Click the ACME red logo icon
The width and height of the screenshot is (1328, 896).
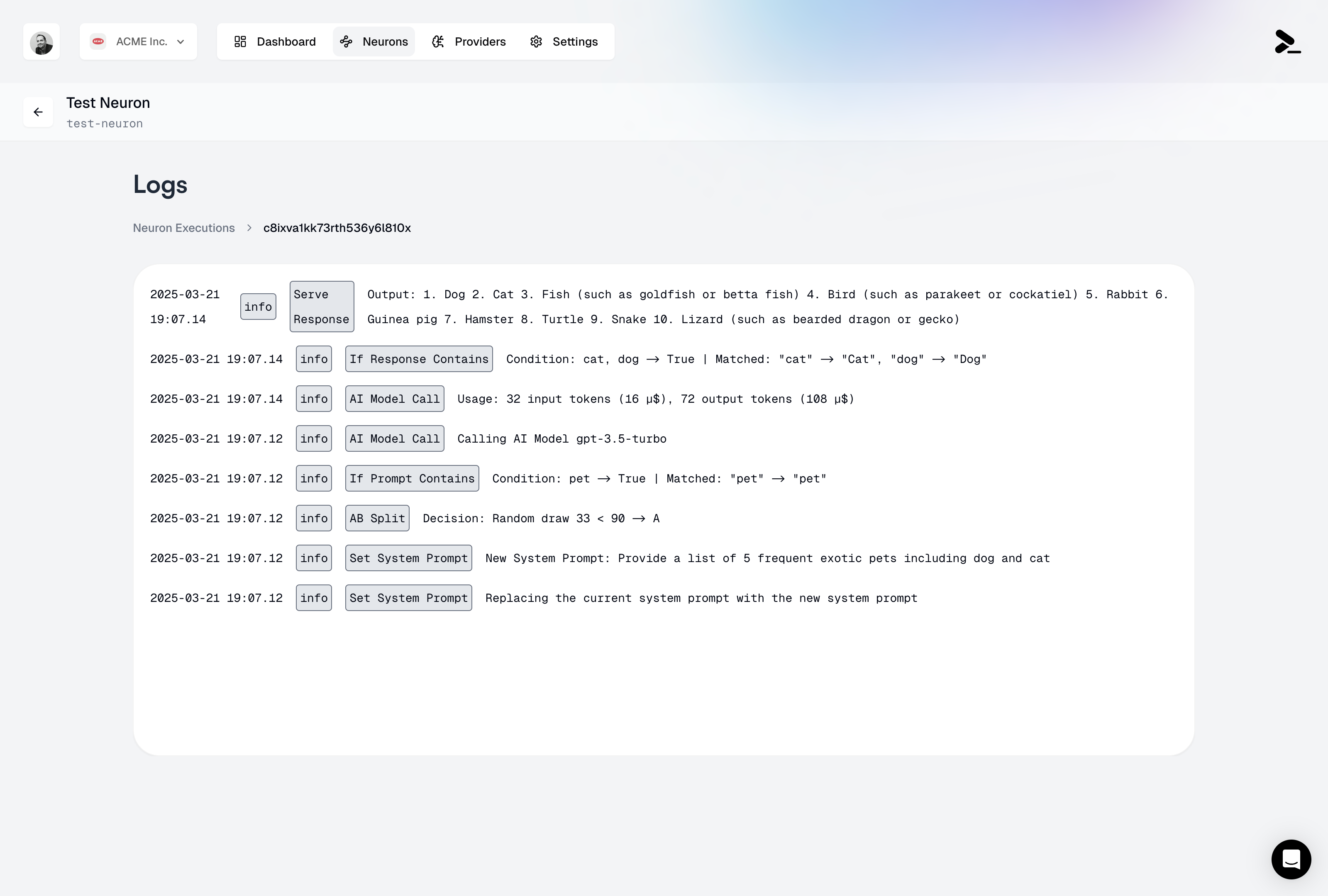98,41
